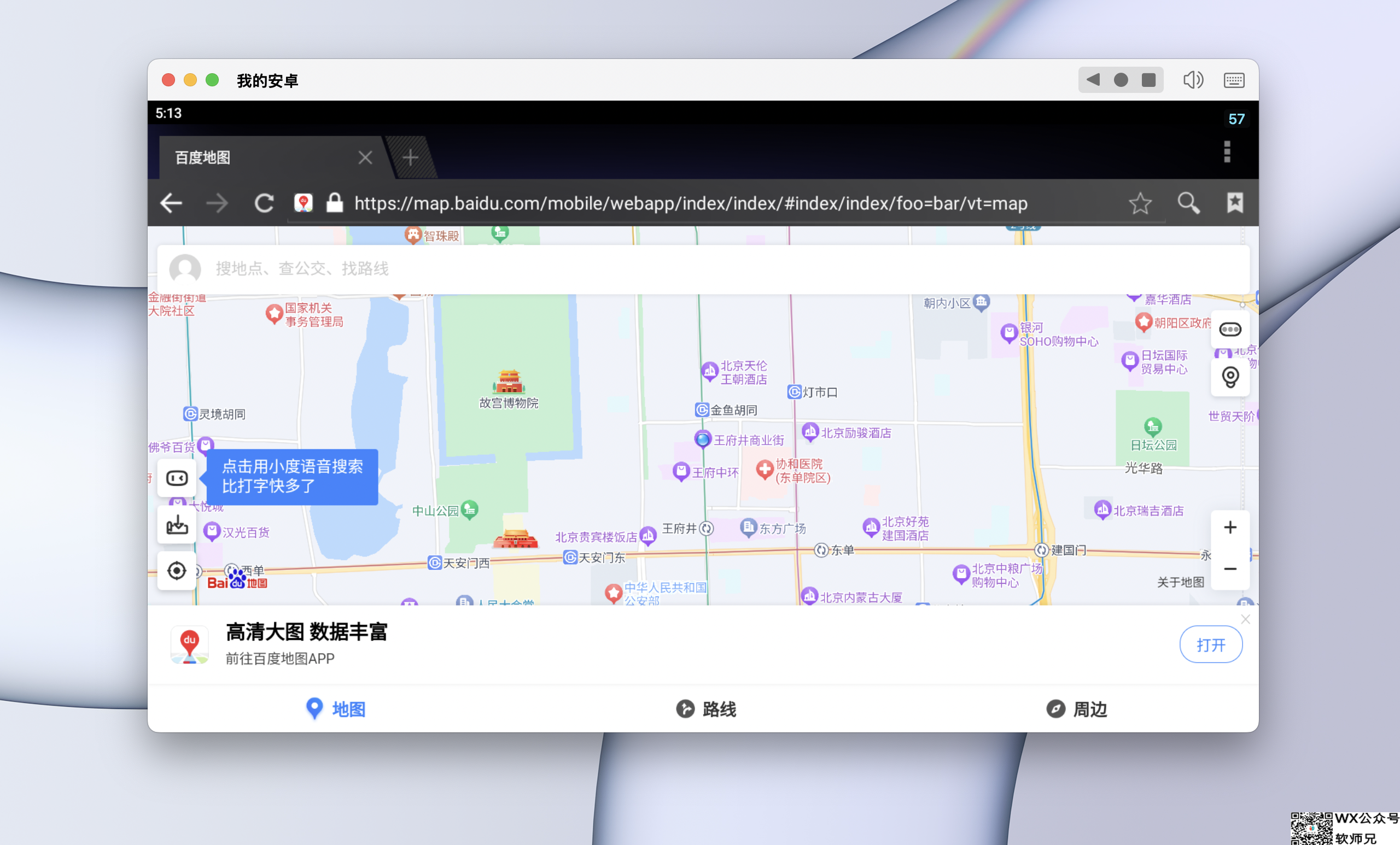Click the padlock security icon
The image size is (1400, 845).
[335, 203]
